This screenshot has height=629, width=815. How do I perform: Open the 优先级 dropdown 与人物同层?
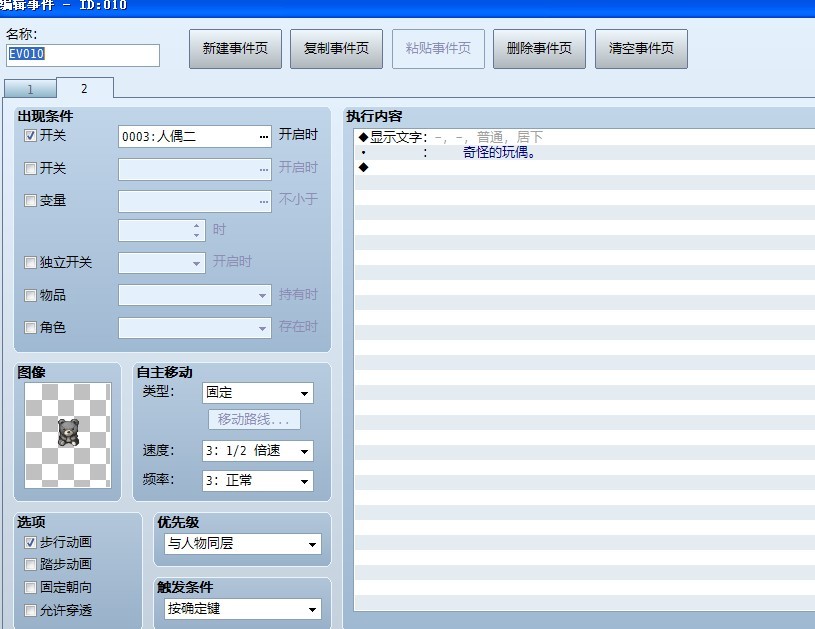[x=243, y=544]
